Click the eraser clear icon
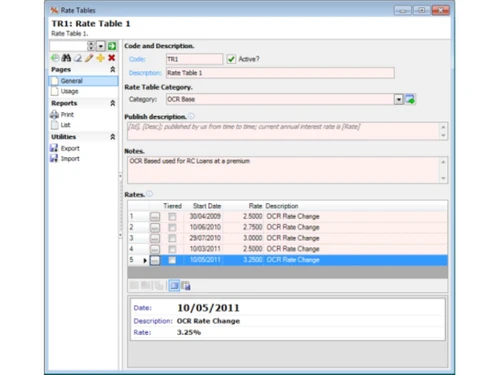Image resolution: width=500 pixels, height=375 pixels. click(77, 58)
